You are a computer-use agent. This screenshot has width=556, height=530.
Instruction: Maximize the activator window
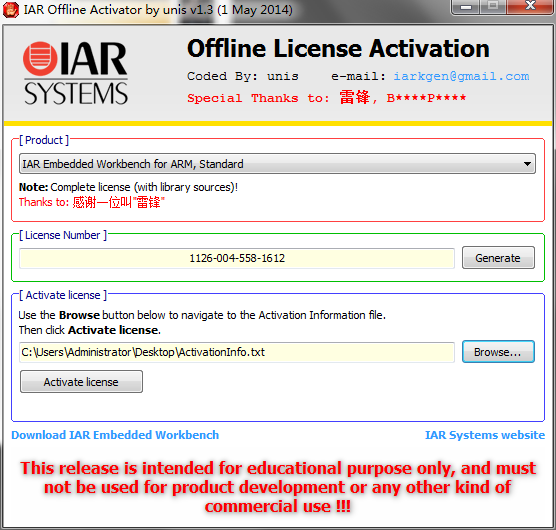(x=493, y=6)
